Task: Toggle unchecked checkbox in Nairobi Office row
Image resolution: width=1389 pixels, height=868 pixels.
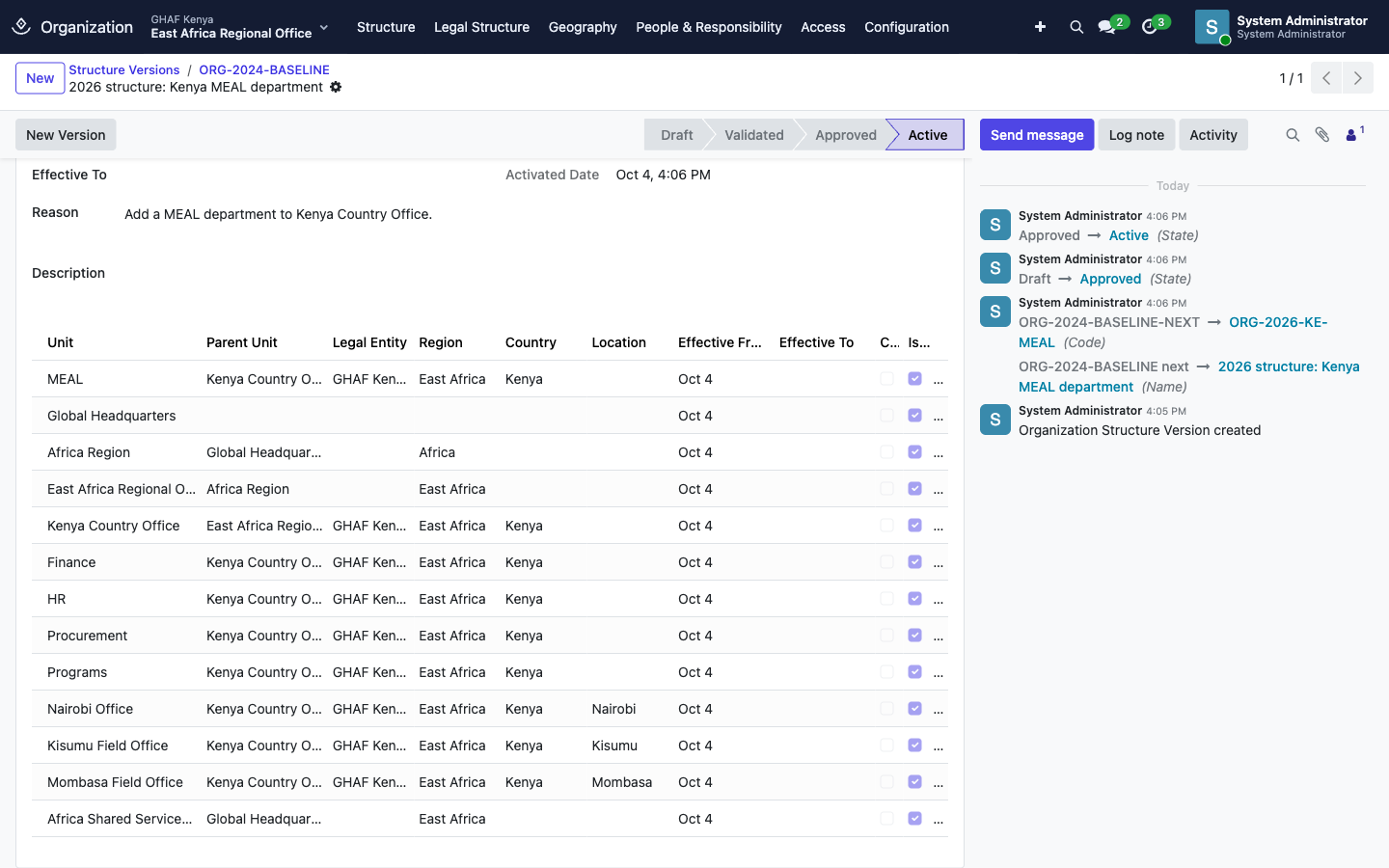Action: tap(886, 709)
